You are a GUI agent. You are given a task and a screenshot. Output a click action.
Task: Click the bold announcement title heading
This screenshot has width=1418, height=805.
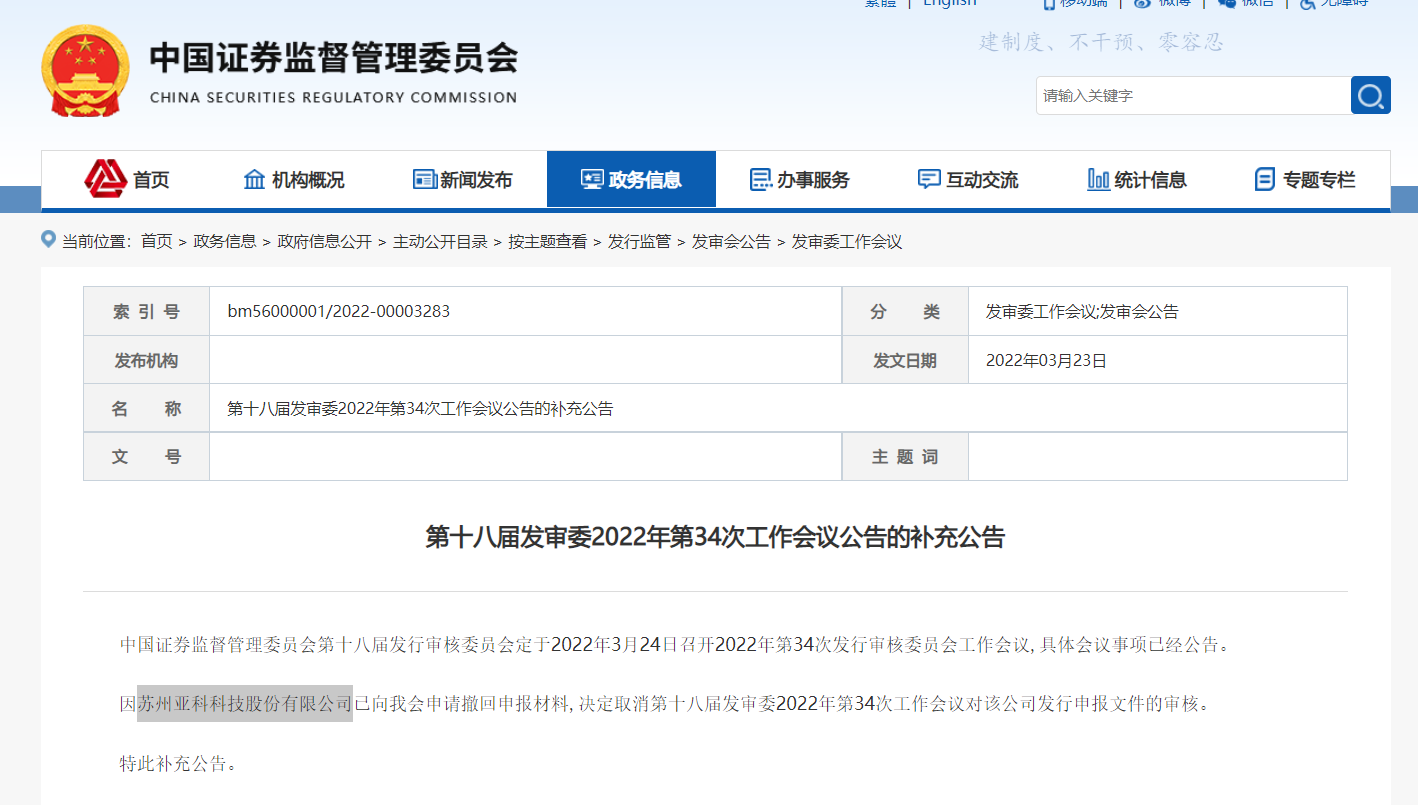click(715, 537)
